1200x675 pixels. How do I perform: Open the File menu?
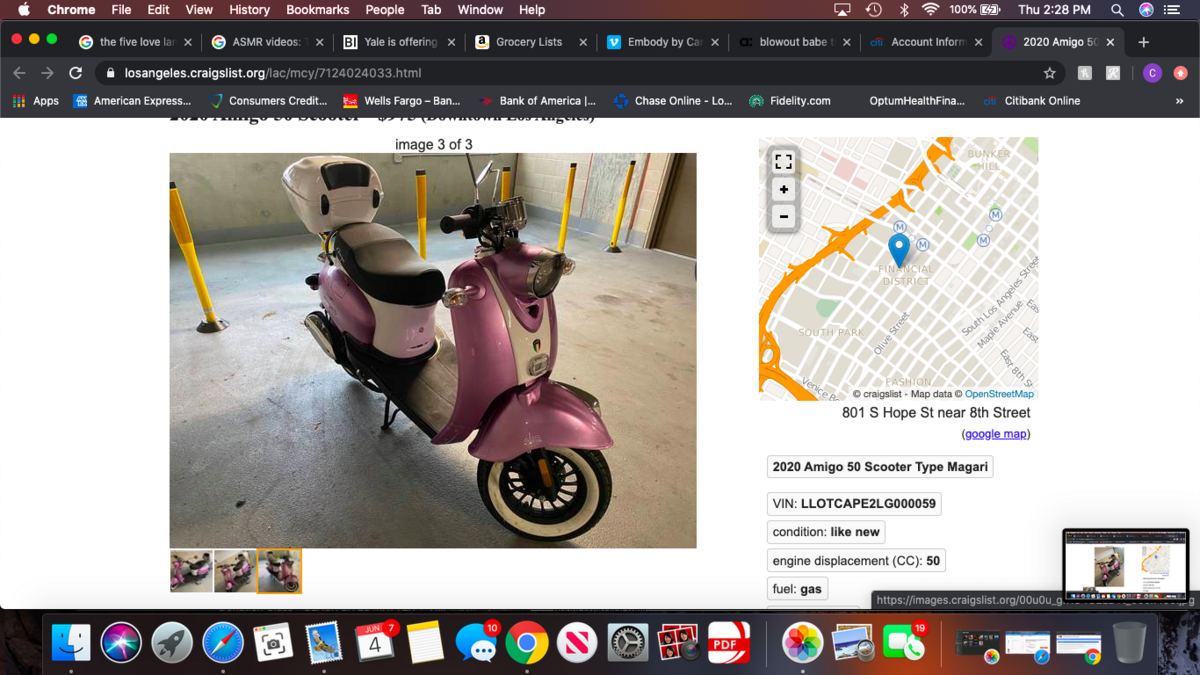121,10
